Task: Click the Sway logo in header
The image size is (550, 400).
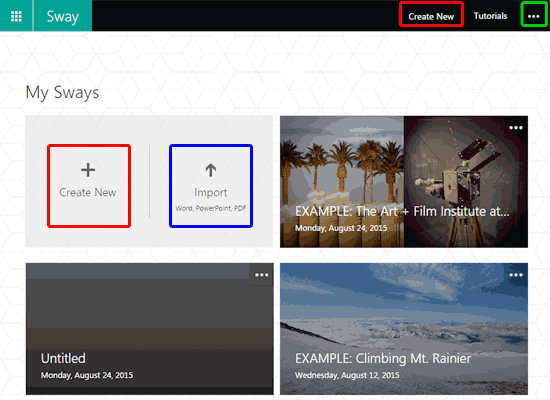Action: 63,16
